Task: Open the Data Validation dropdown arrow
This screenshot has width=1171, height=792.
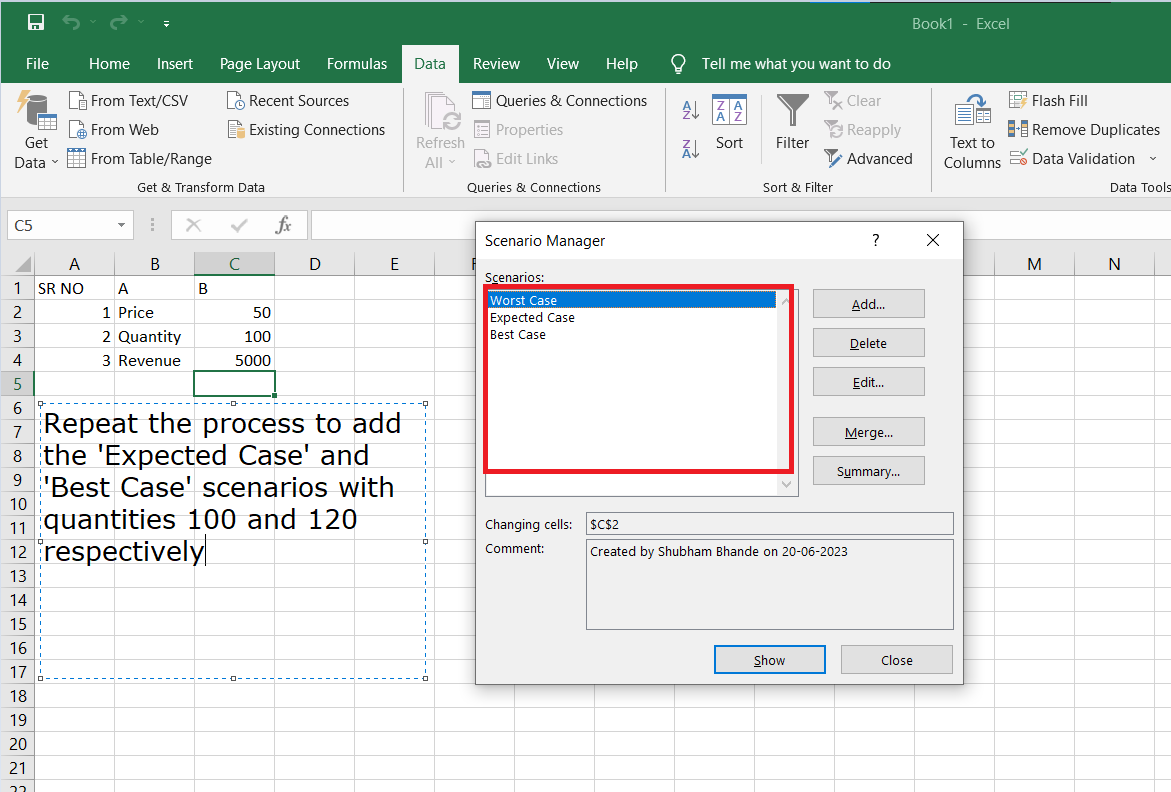Action: coord(1153,158)
